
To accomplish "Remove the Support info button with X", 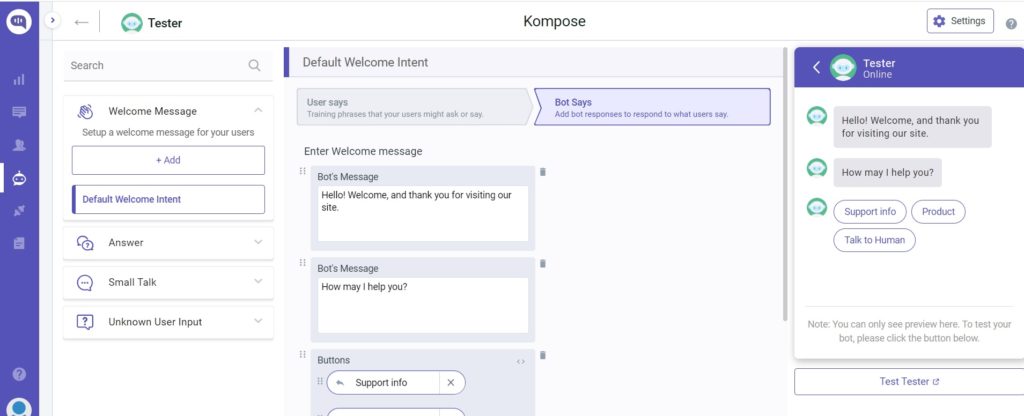I will pyautogui.click(x=451, y=383).
